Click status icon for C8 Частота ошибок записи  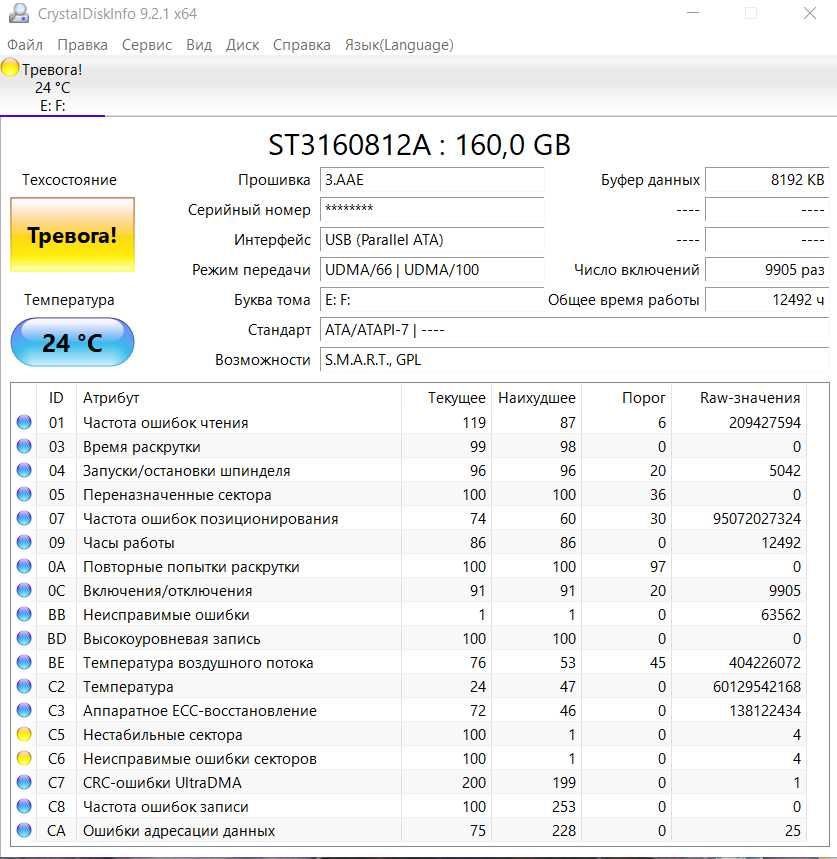[24, 806]
